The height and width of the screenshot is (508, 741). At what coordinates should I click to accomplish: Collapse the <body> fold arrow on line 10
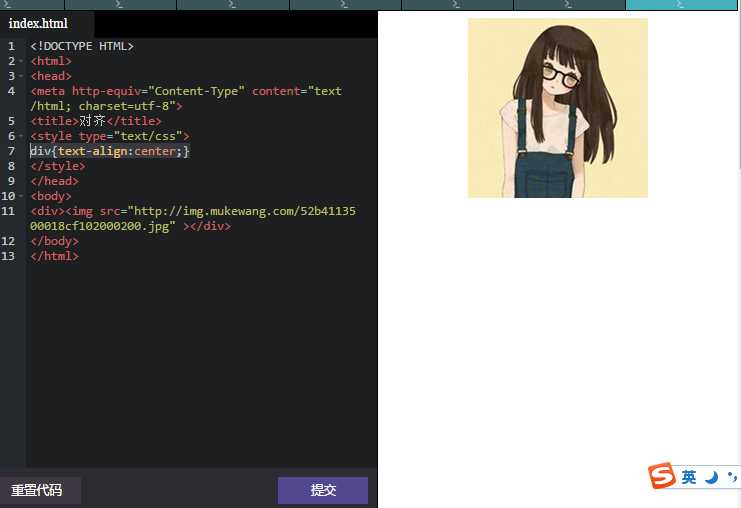coord(21,196)
